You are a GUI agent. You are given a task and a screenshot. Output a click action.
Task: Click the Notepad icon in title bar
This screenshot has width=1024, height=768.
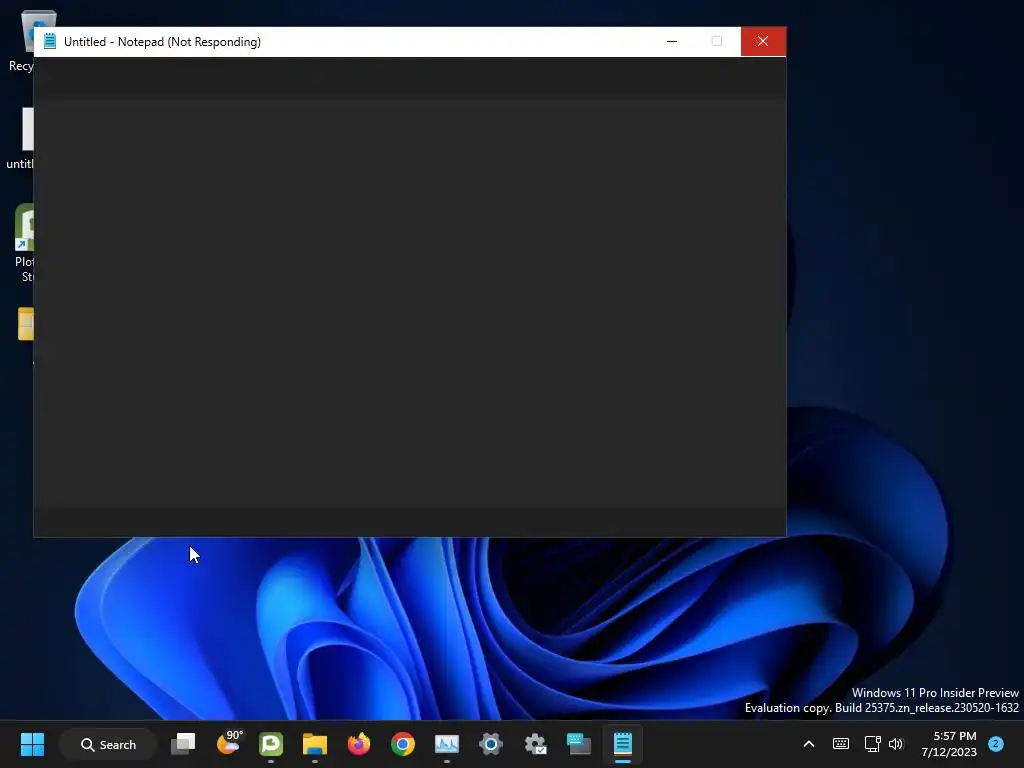point(50,41)
